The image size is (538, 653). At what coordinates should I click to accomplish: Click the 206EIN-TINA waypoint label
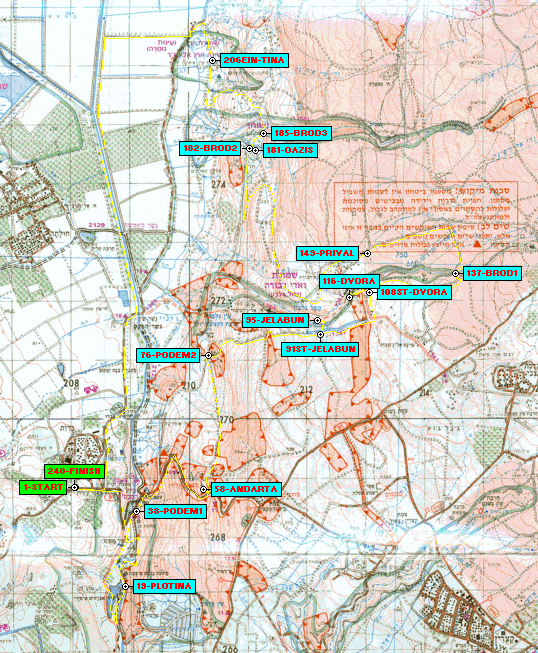(254, 60)
